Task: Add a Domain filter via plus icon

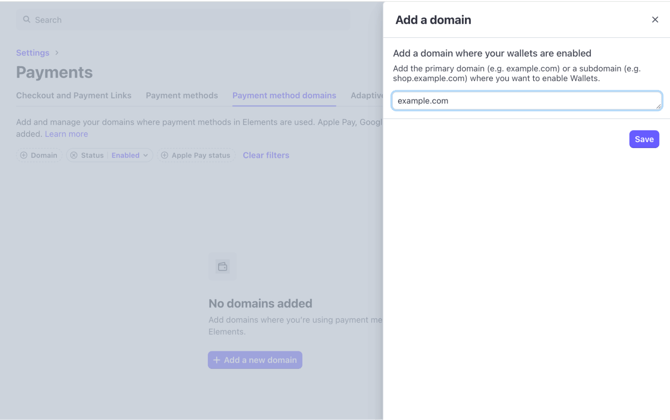Action: pos(24,155)
